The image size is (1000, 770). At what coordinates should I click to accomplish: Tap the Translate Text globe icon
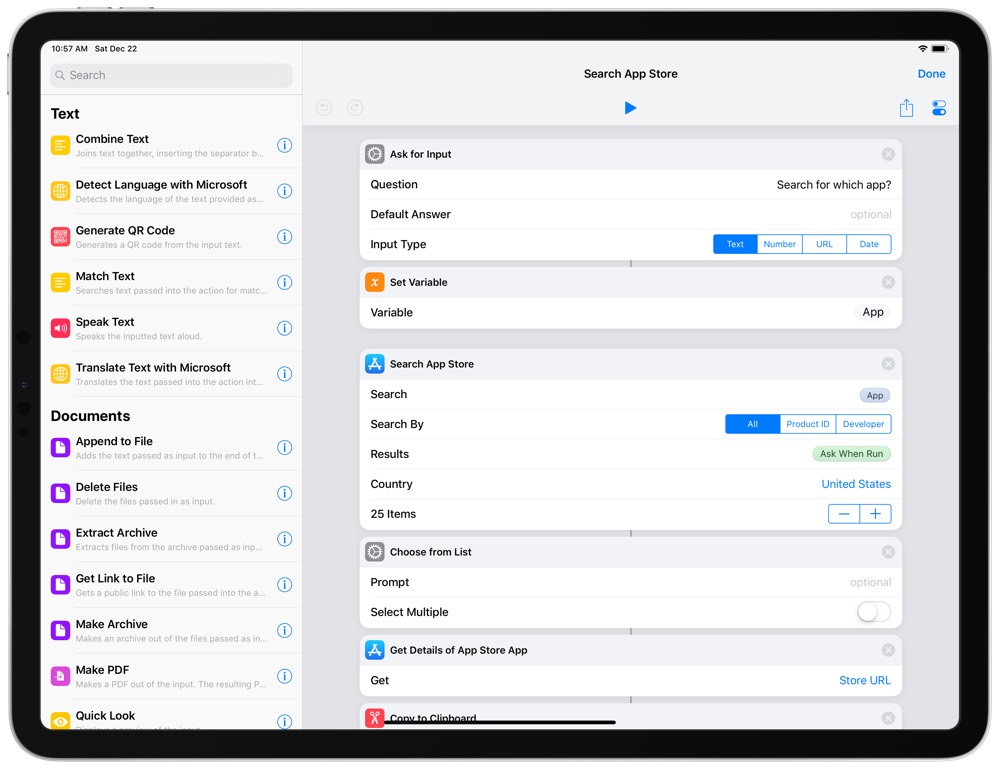(x=61, y=374)
